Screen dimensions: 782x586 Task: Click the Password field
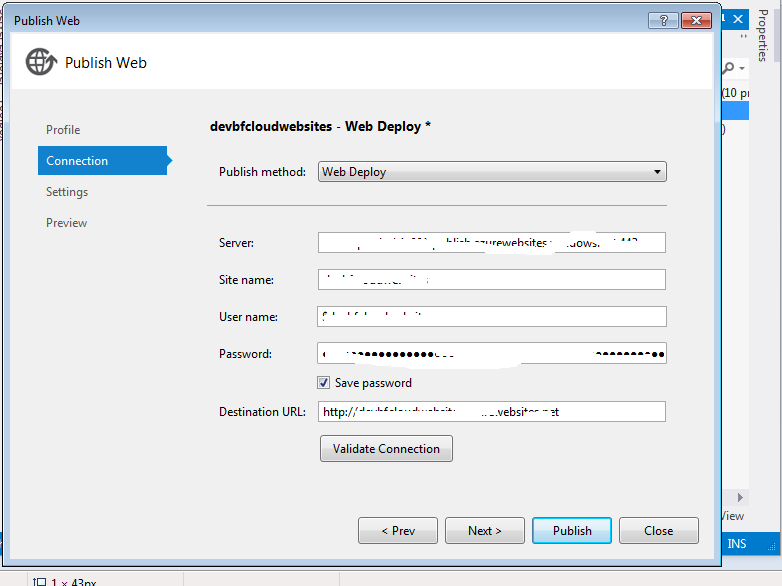click(492, 354)
